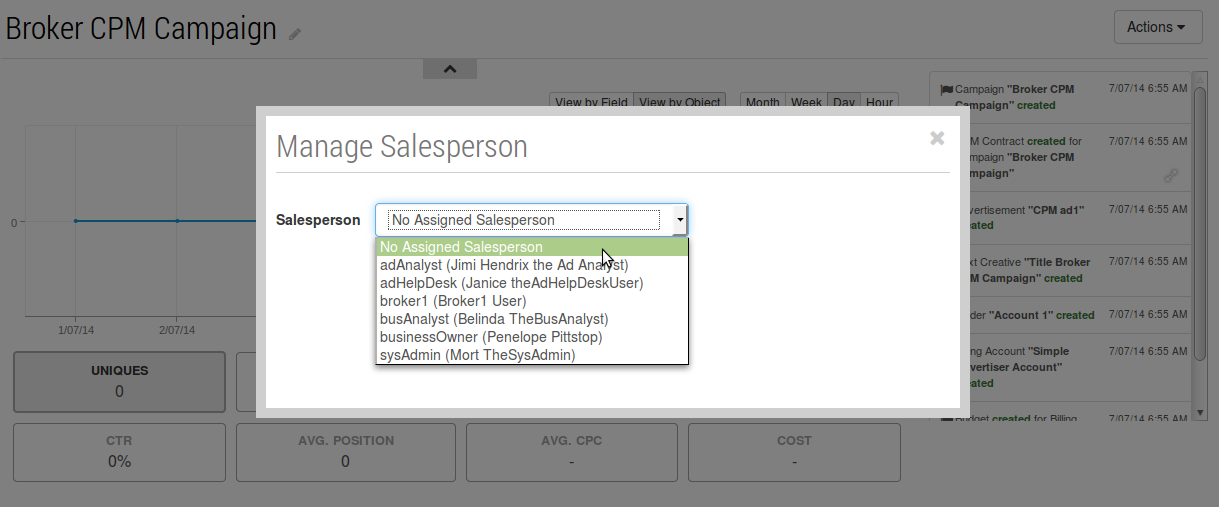Set chart interval to Hour
This screenshot has height=507, width=1219.
coord(879,101)
